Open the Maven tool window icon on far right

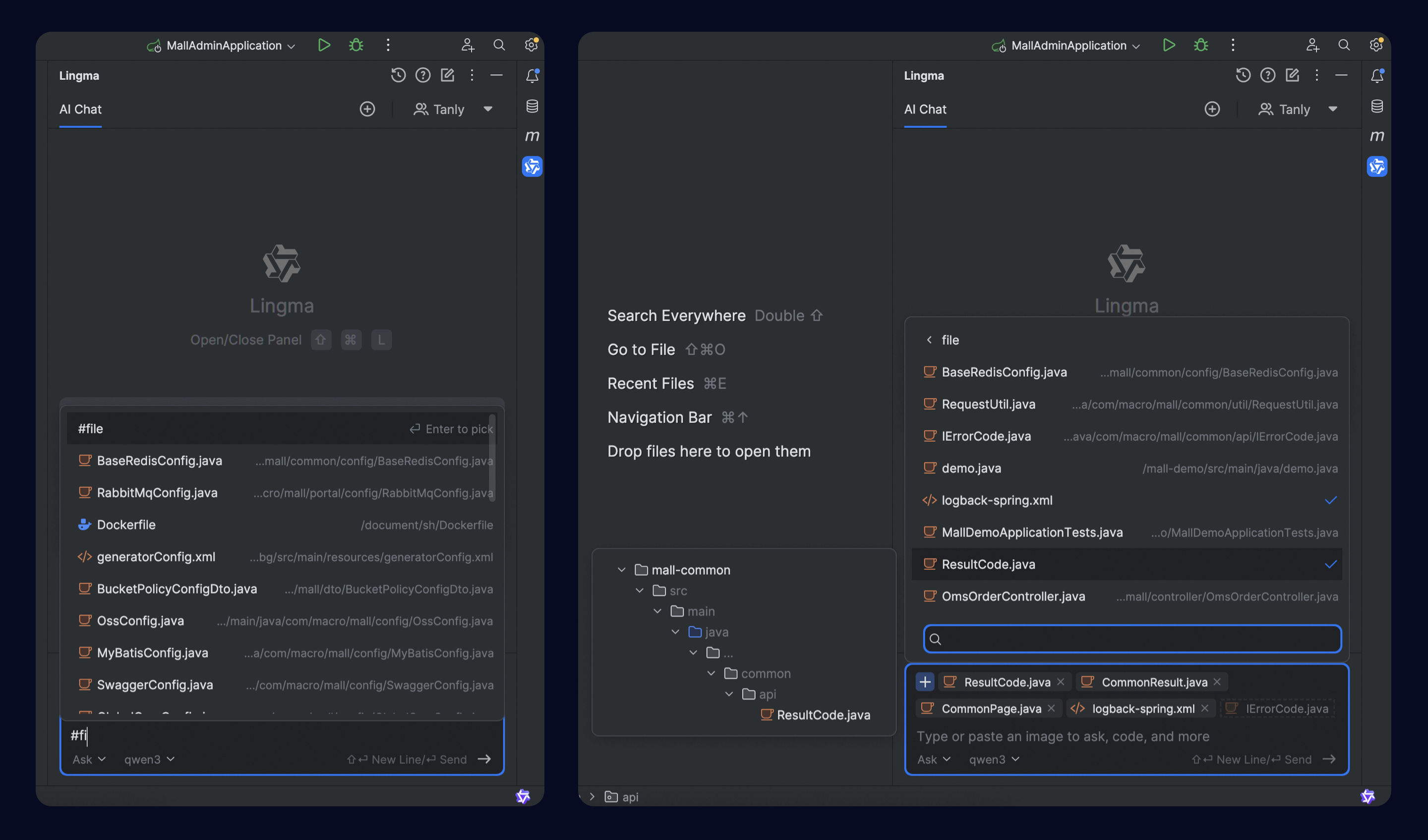1376,135
